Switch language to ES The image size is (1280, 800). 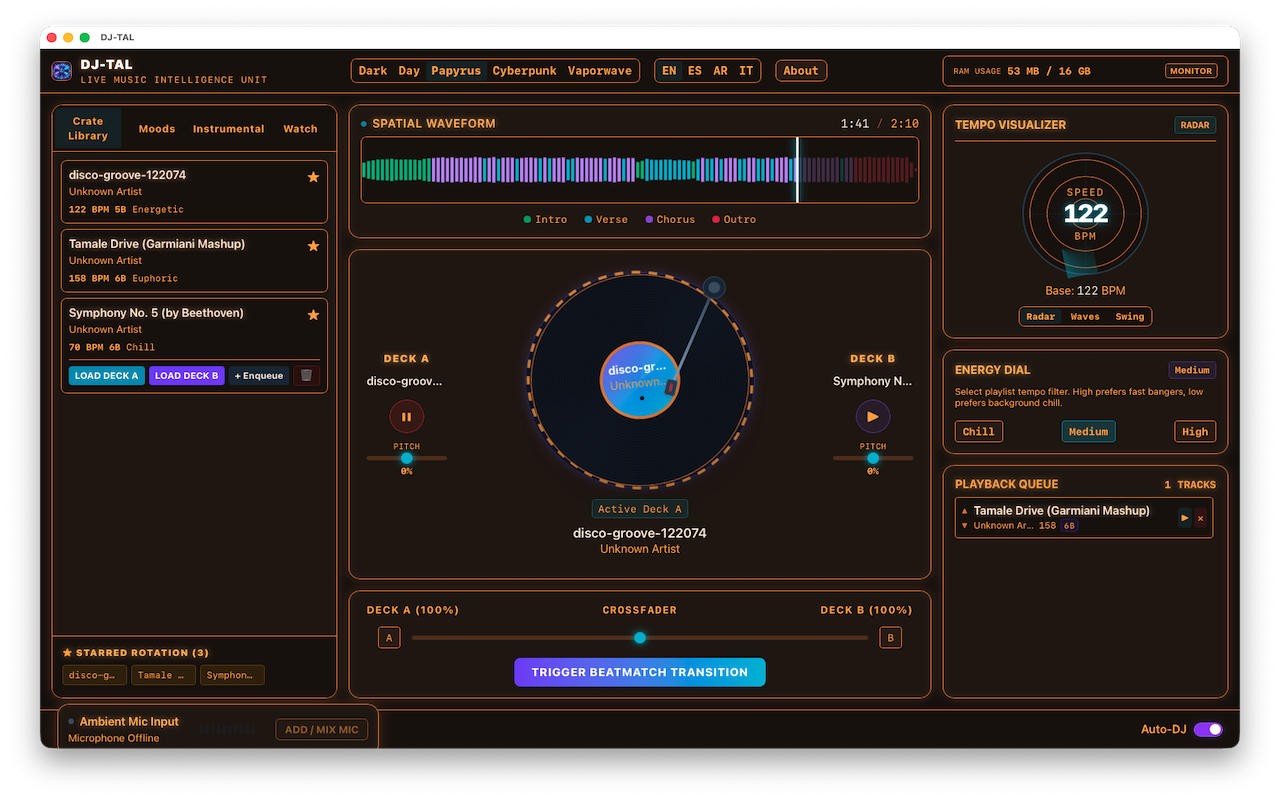(x=695, y=71)
